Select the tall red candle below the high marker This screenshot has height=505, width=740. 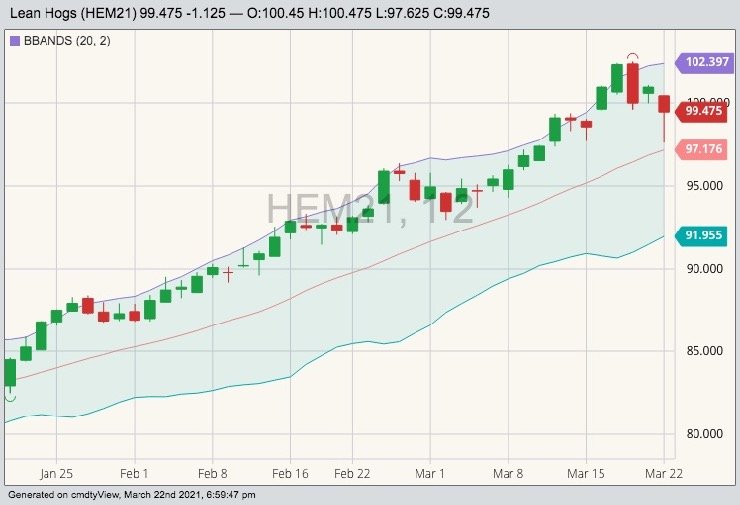(632, 83)
